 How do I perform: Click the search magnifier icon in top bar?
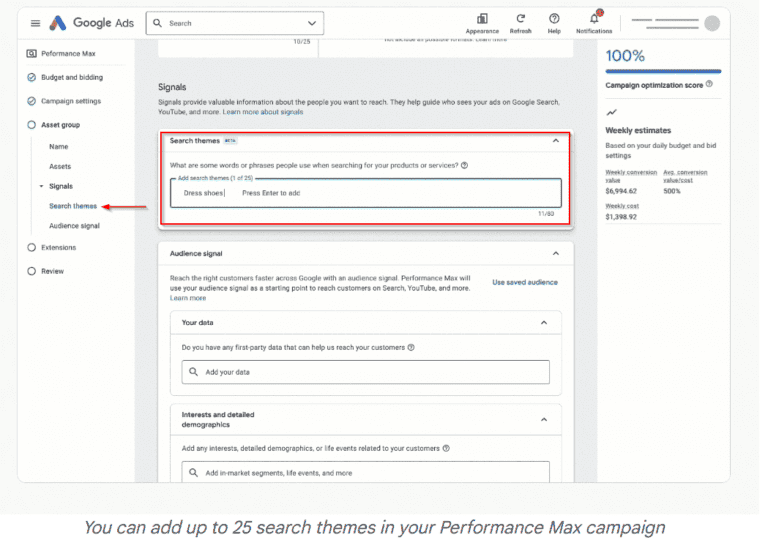click(157, 23)
